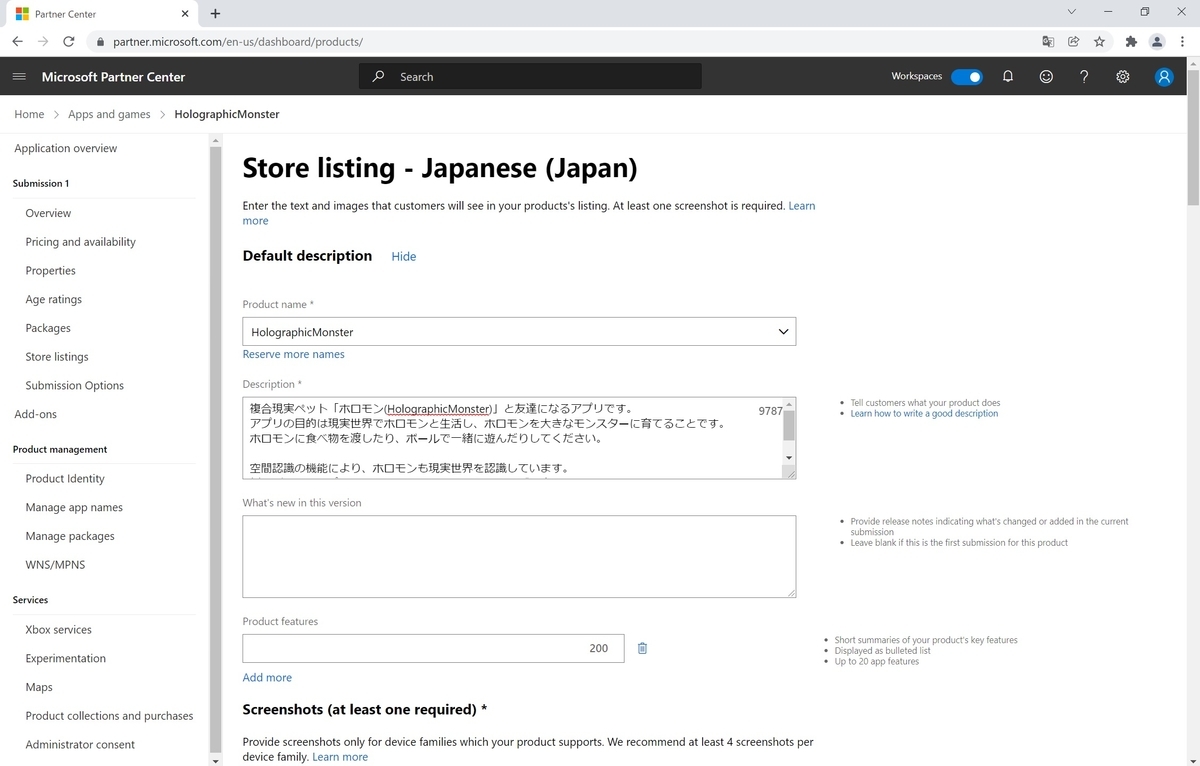Open Submission Options

pos(75,385)
